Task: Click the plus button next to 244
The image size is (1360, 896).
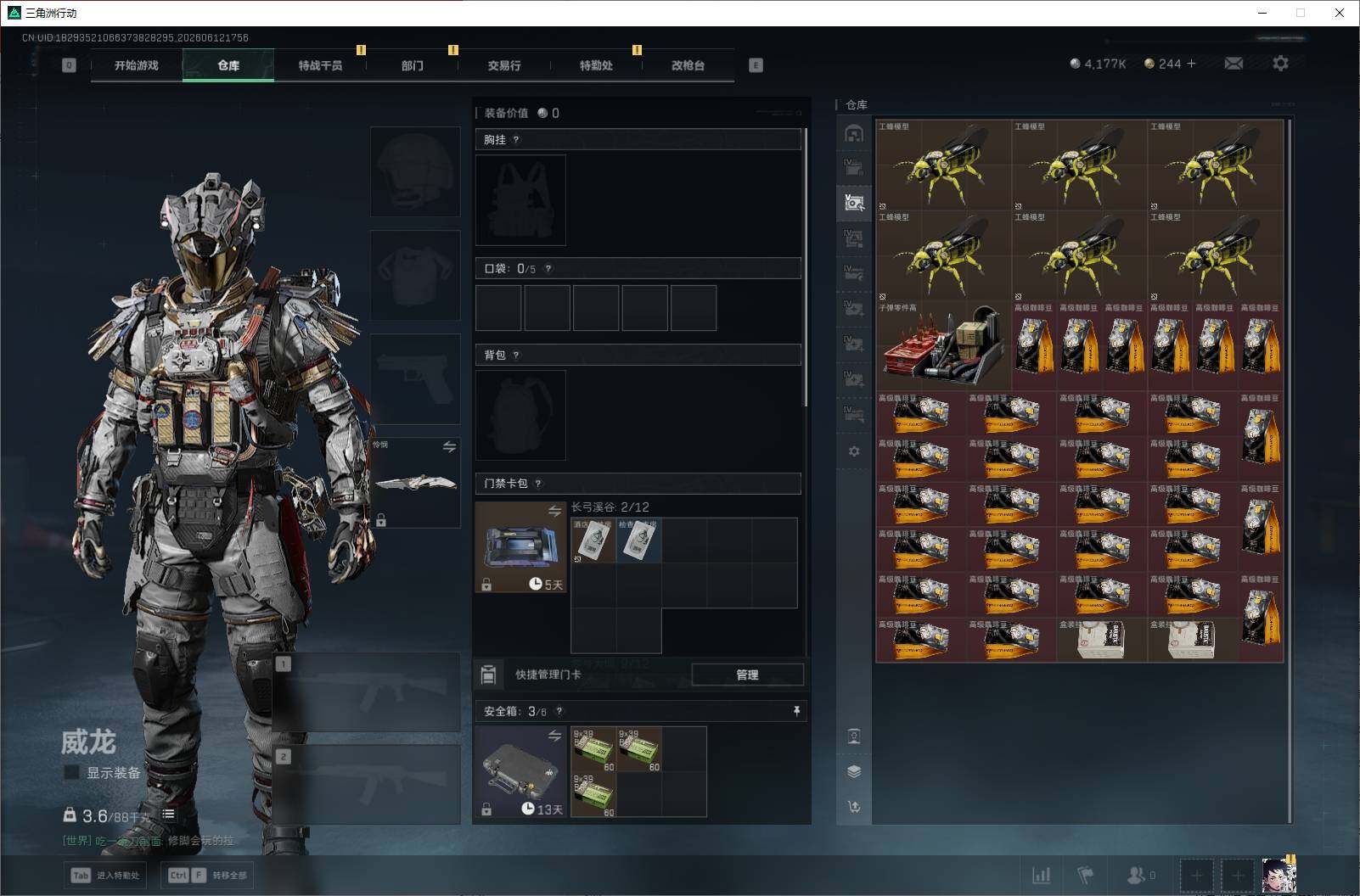Action: point(1191,64)
